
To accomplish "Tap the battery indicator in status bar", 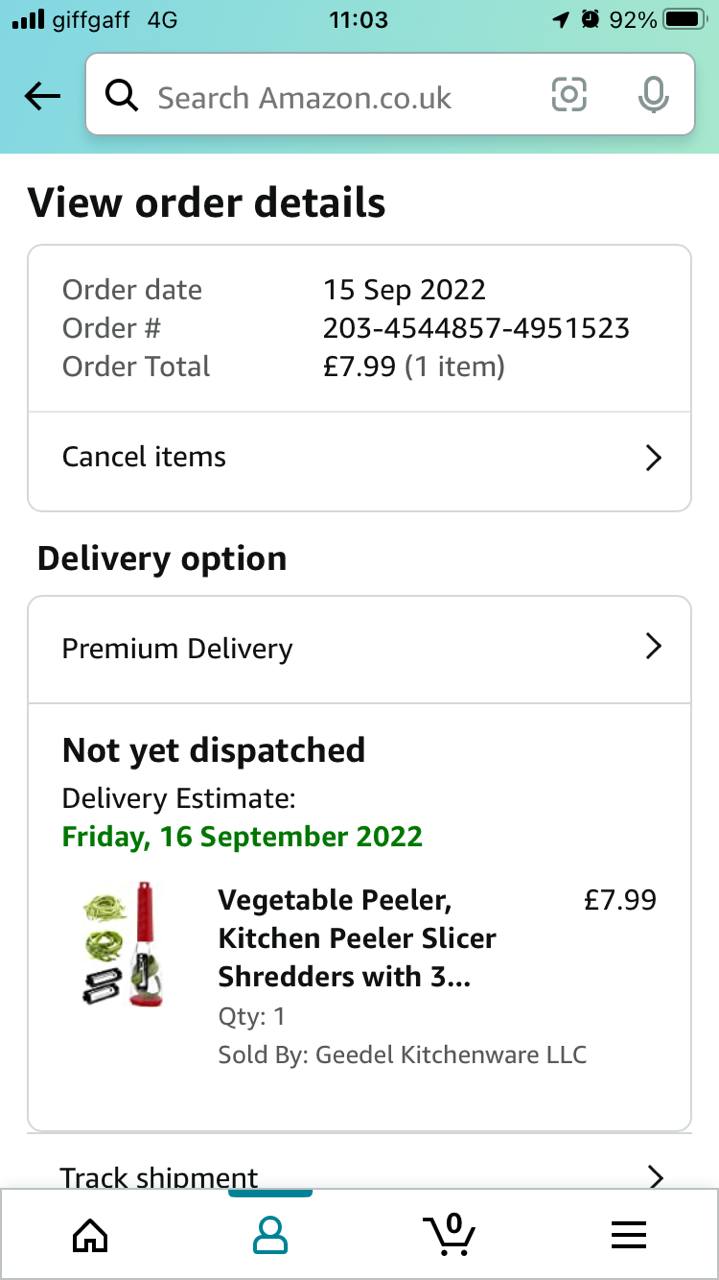I will pos(684,19).
